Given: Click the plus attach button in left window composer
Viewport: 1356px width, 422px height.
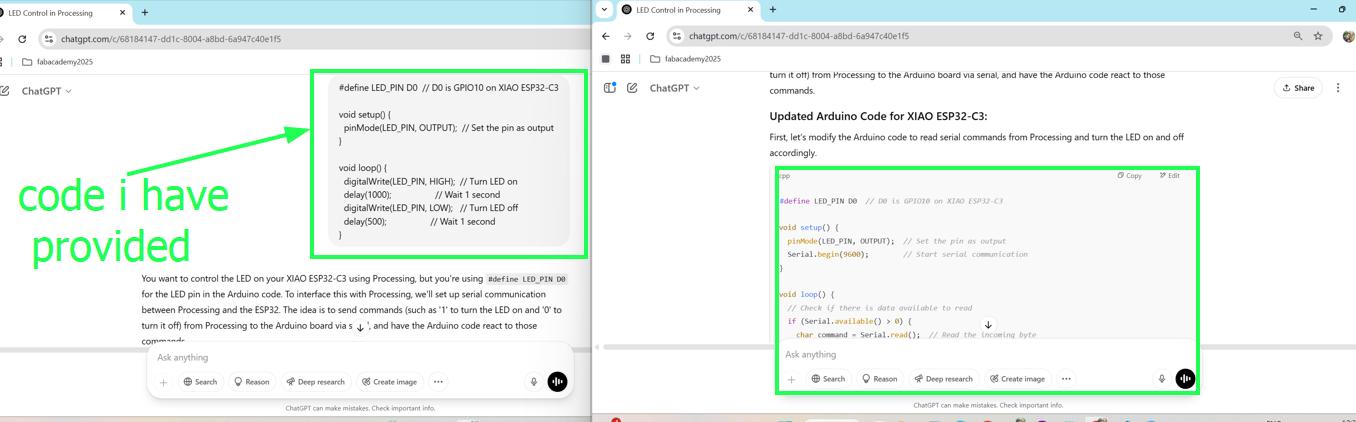Looking at the screenshot, I should [163, 382].
